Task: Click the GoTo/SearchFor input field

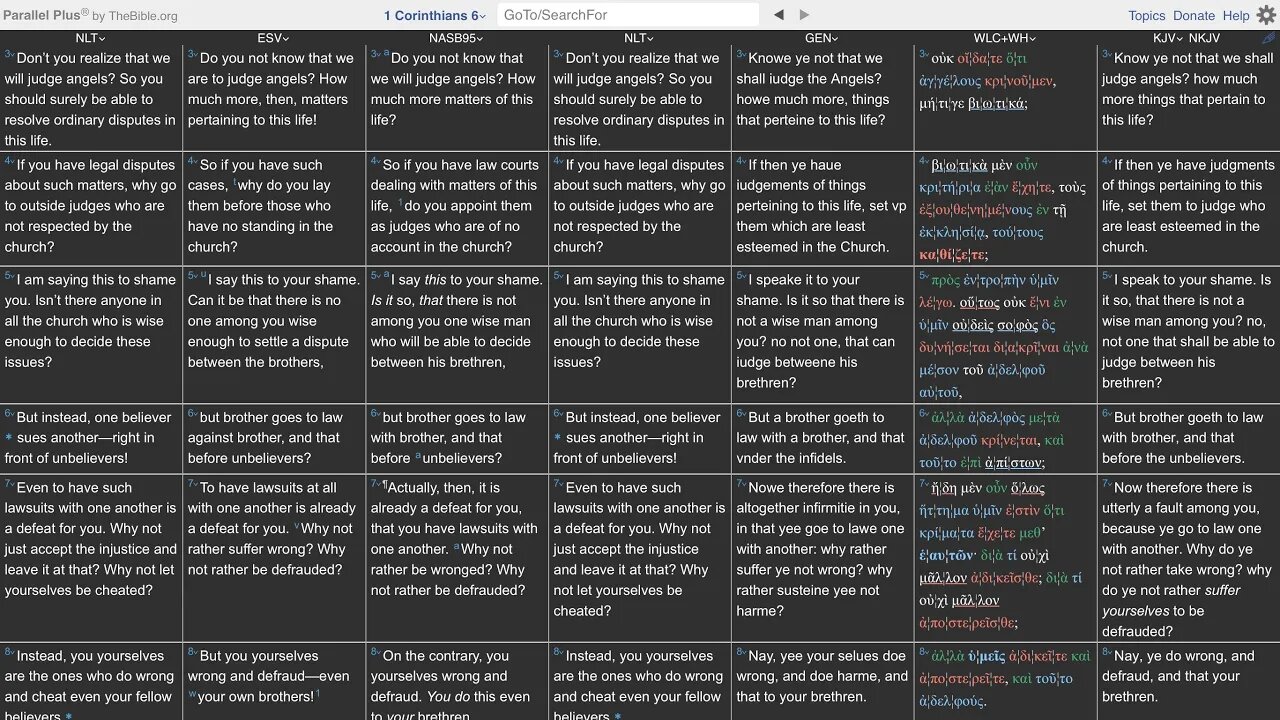Action: (x=628, y=15)
